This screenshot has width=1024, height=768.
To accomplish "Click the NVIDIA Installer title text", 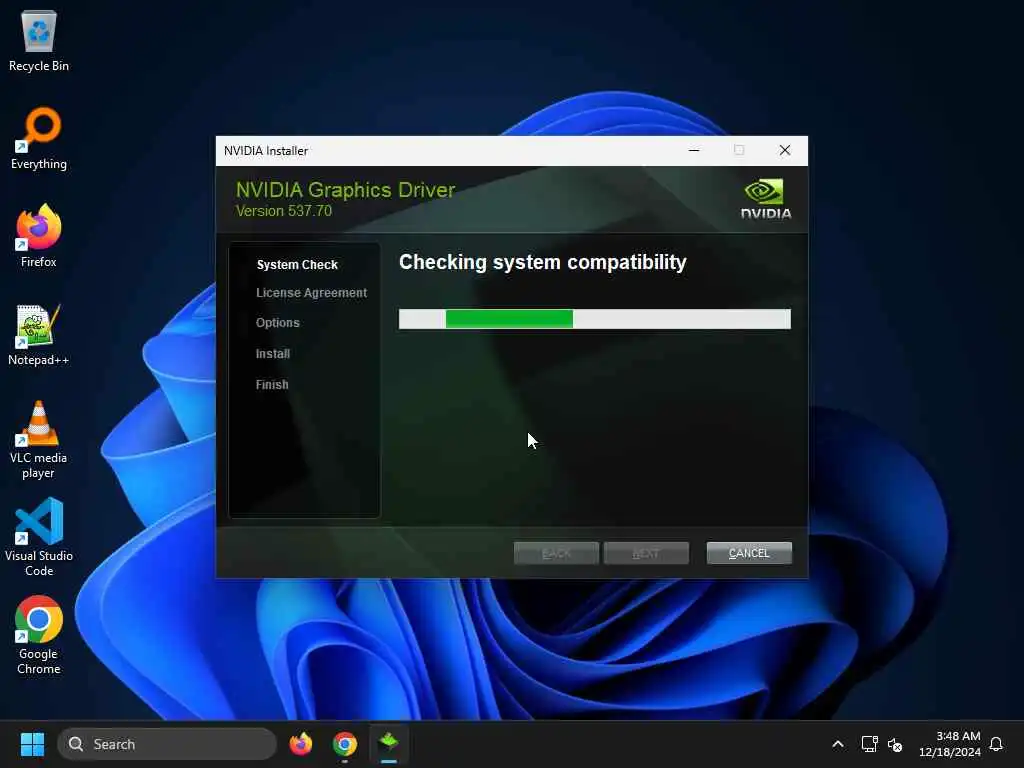I will tap(266, 151).
